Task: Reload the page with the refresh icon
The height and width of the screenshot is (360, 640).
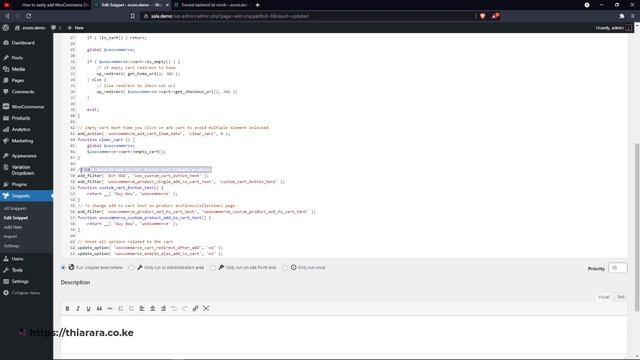Action: coord(29,16)
